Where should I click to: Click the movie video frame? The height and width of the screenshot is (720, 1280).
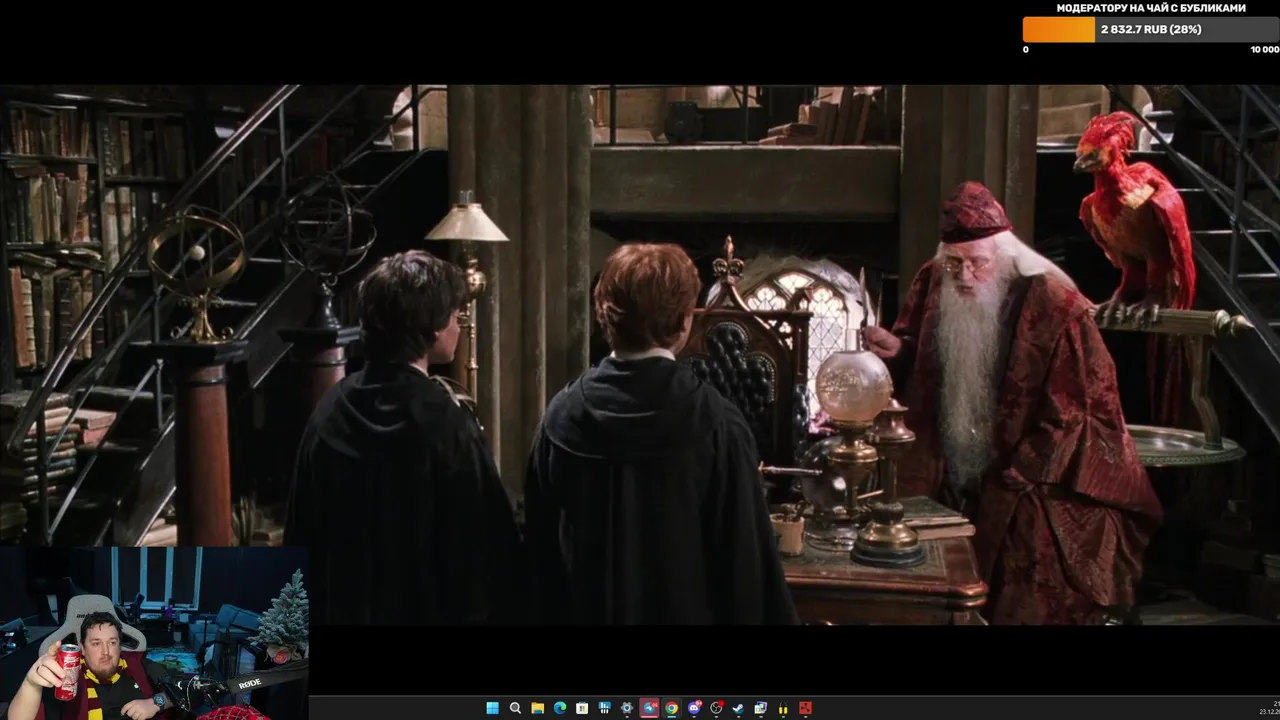coord(640,355)
